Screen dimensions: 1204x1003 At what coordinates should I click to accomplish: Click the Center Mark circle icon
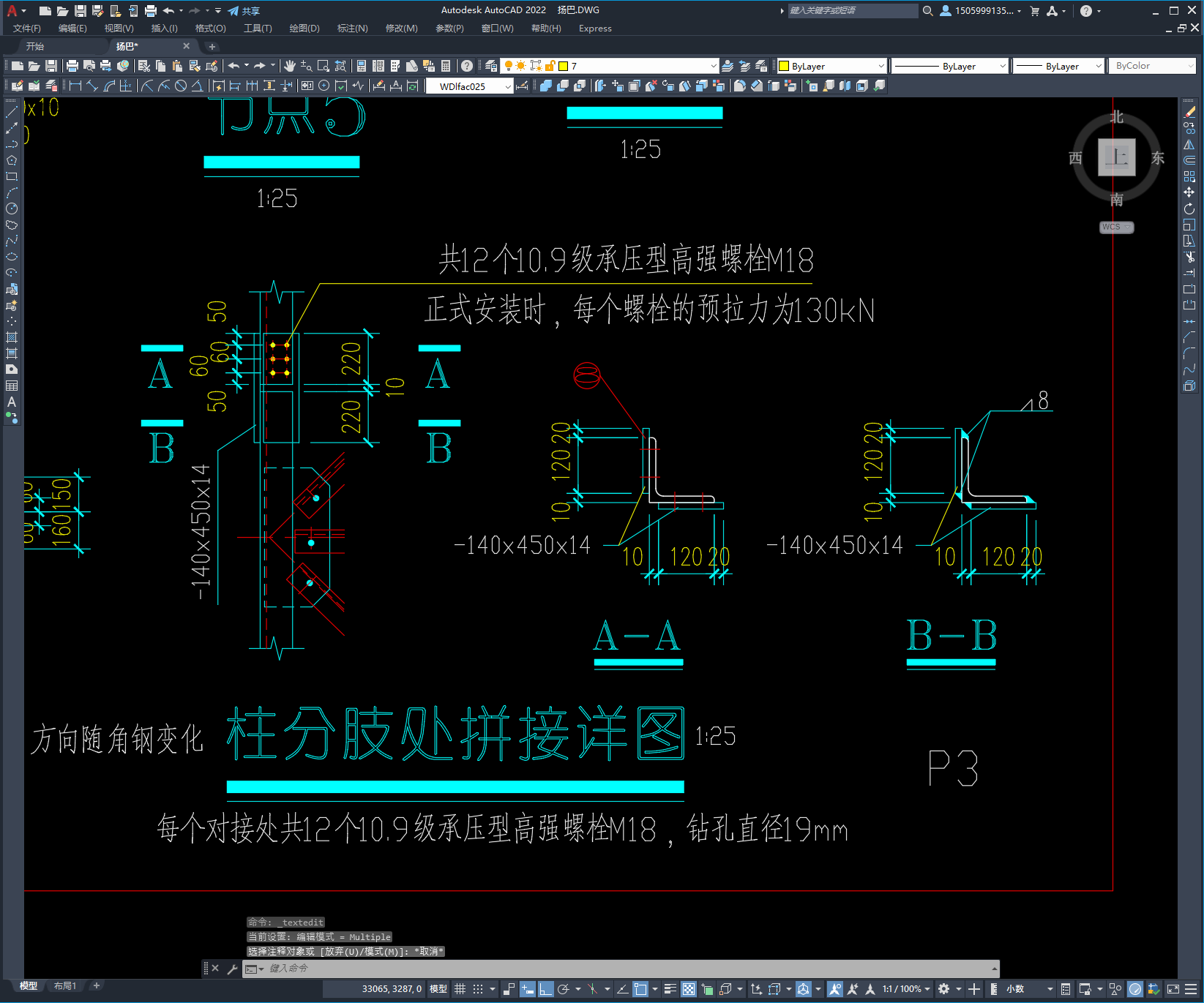(324, 86)
